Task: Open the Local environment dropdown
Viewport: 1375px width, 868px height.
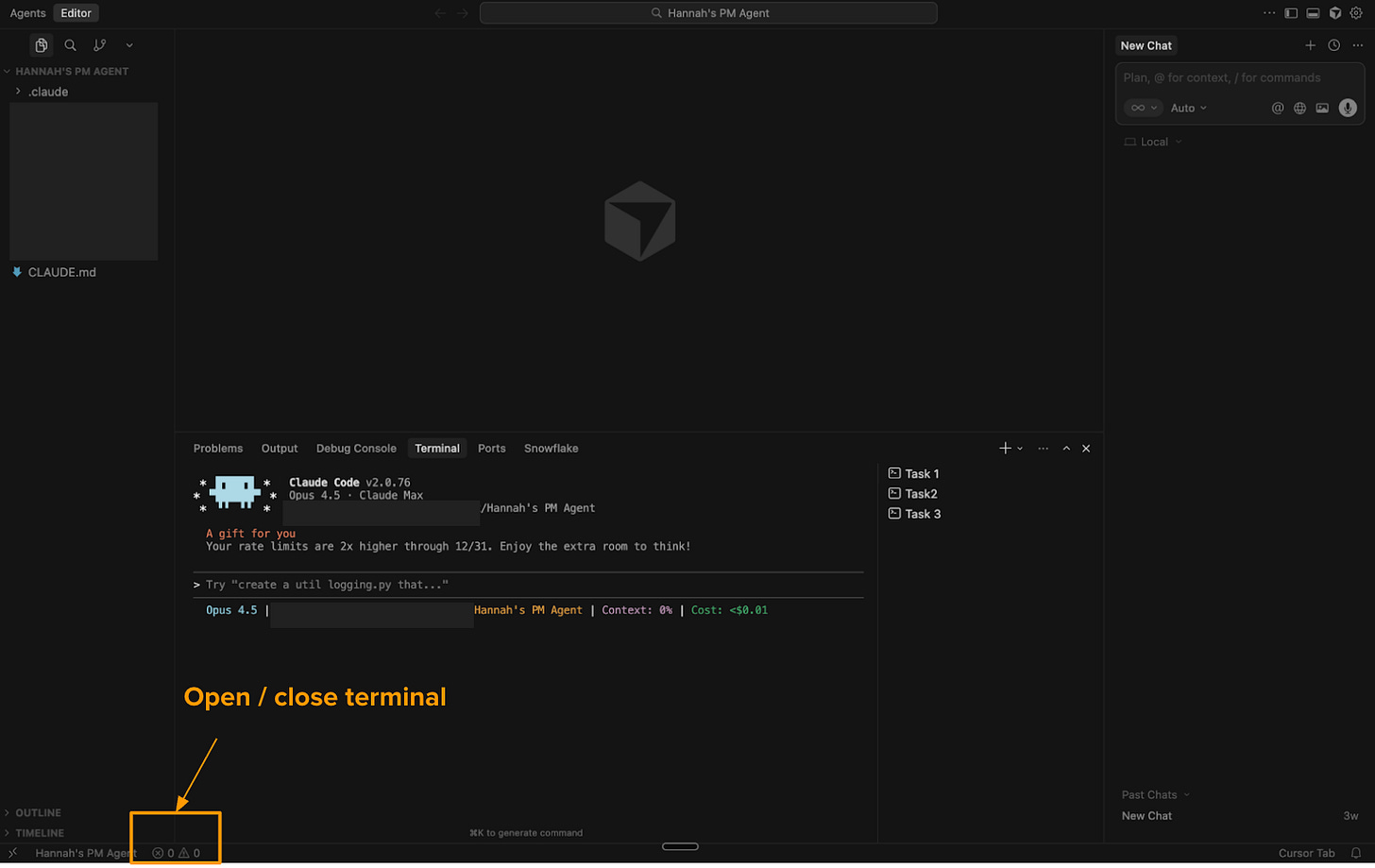Action: click(1153, 142)
